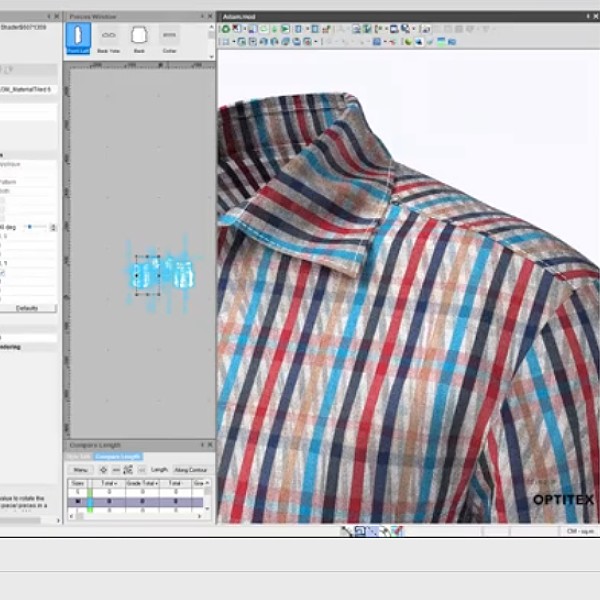Click the sun-shaped icon in Compare Length

tap(103, 469)
